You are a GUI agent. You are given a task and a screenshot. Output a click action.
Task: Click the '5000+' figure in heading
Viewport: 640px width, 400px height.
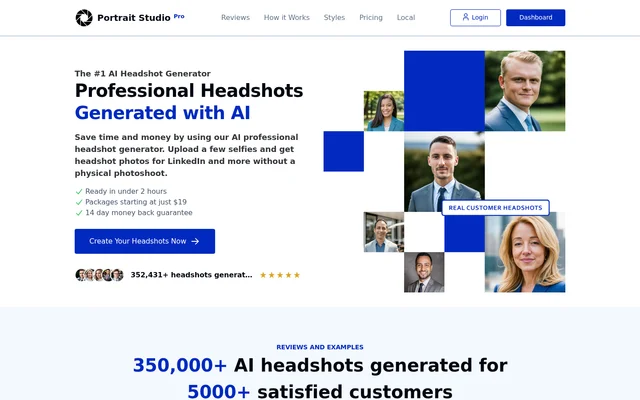[x=218, y=391]
